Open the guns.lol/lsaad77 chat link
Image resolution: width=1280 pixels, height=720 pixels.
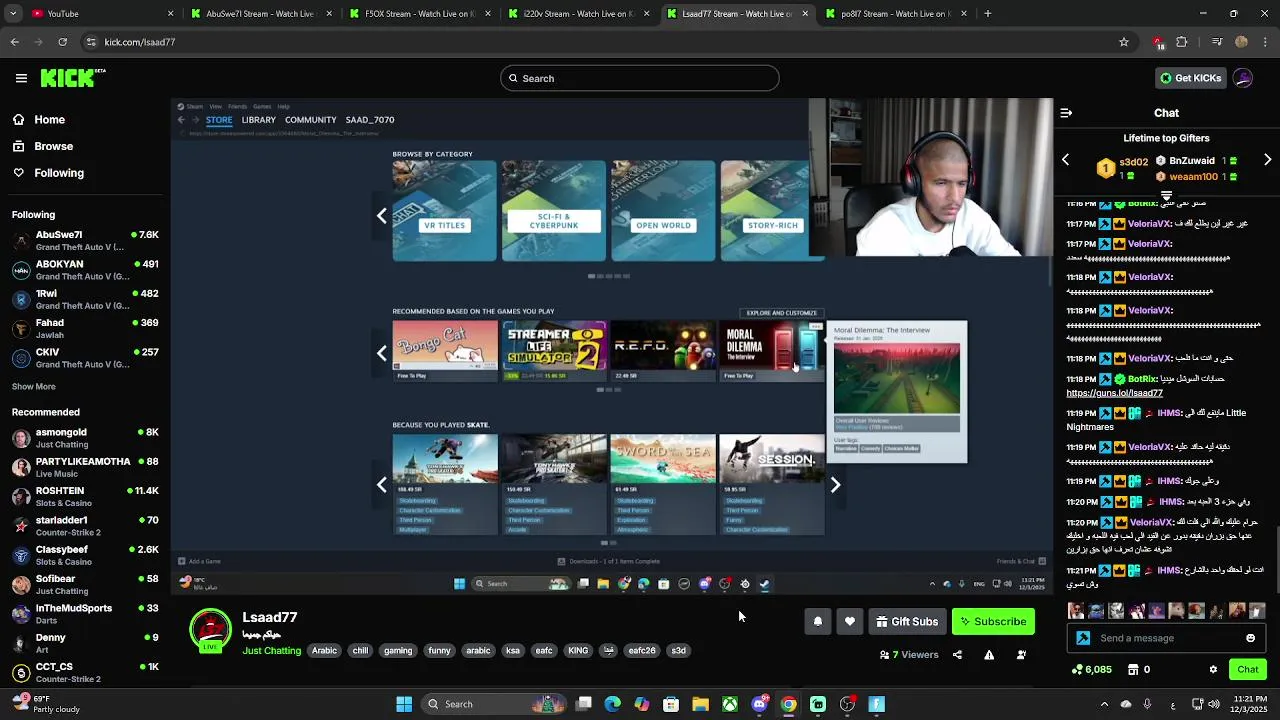[1114, 393]
